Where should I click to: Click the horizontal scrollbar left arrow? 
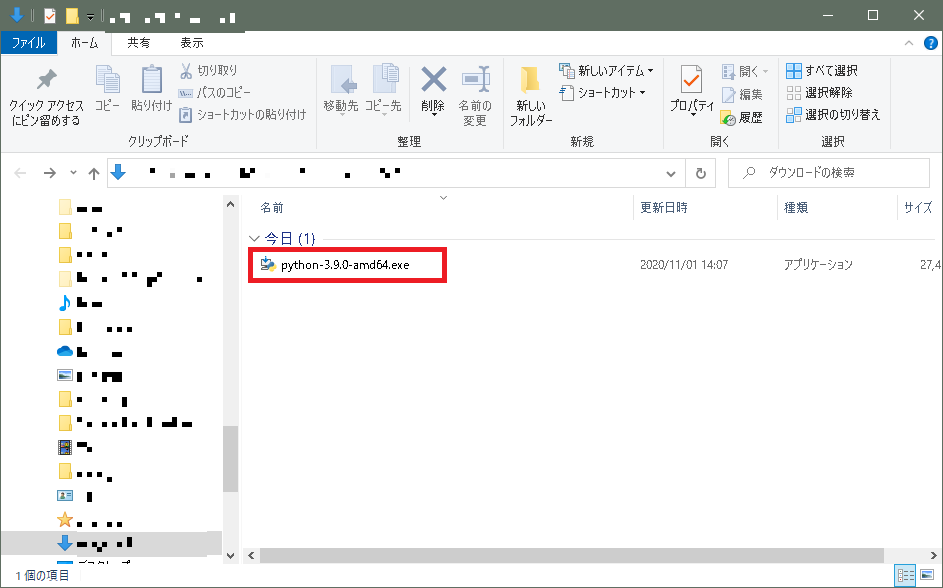pyautogui.click(x=251, y=556)
